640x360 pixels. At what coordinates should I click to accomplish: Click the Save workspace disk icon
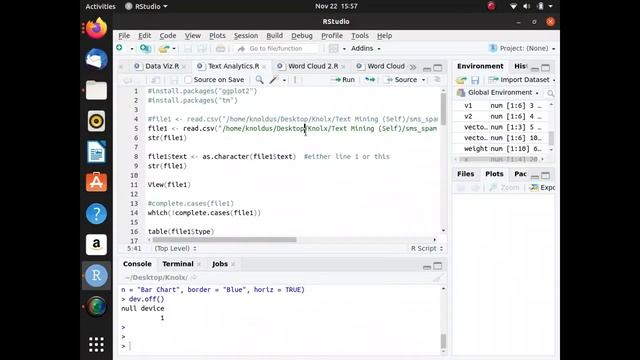tap(475, 80)
